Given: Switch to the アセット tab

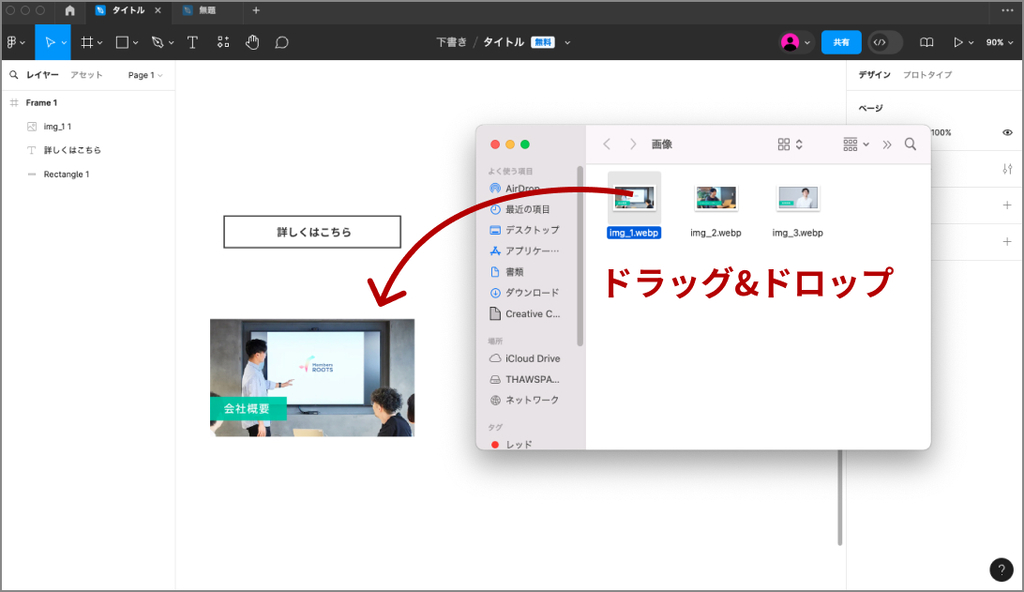Looking at the screenshot, I should click(86, 75).
